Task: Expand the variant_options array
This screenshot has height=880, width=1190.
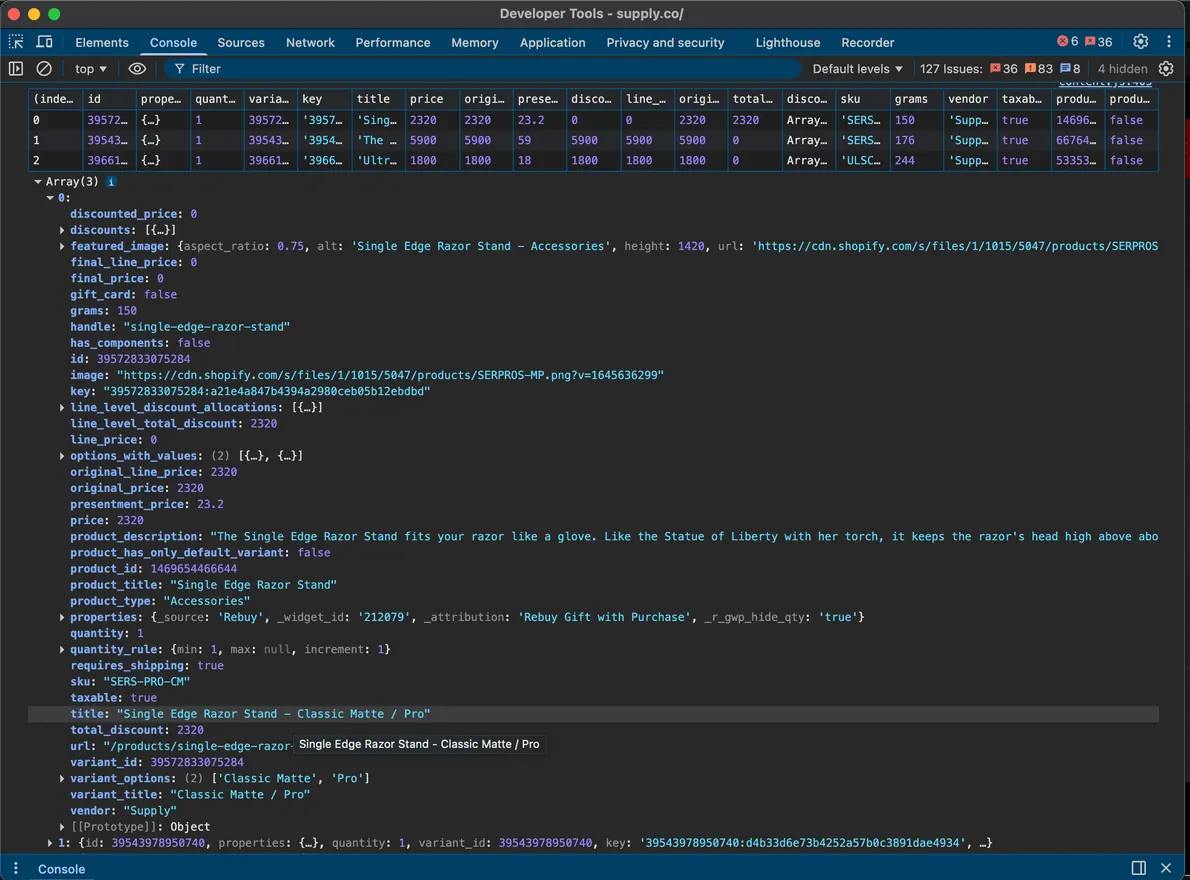Action: point(62,778)
